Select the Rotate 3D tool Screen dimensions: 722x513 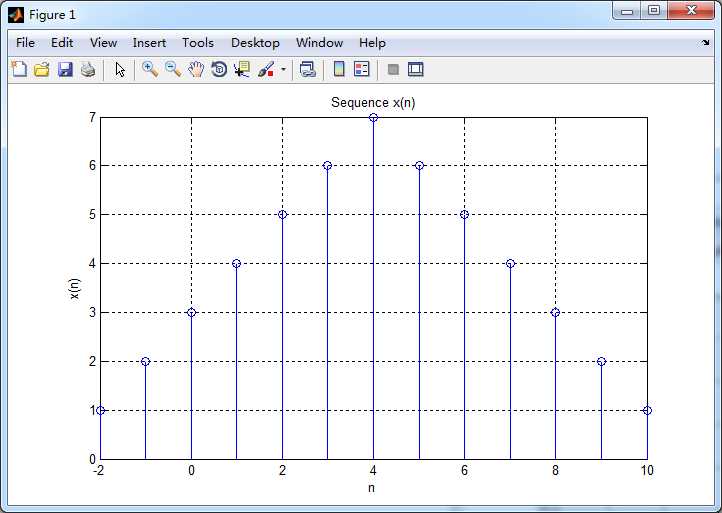219,70
